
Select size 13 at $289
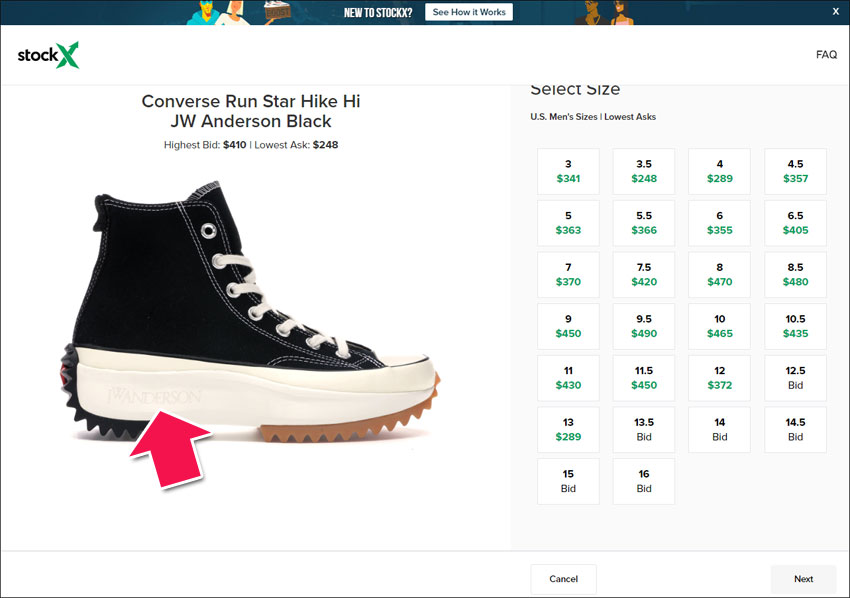click(568, 429)
